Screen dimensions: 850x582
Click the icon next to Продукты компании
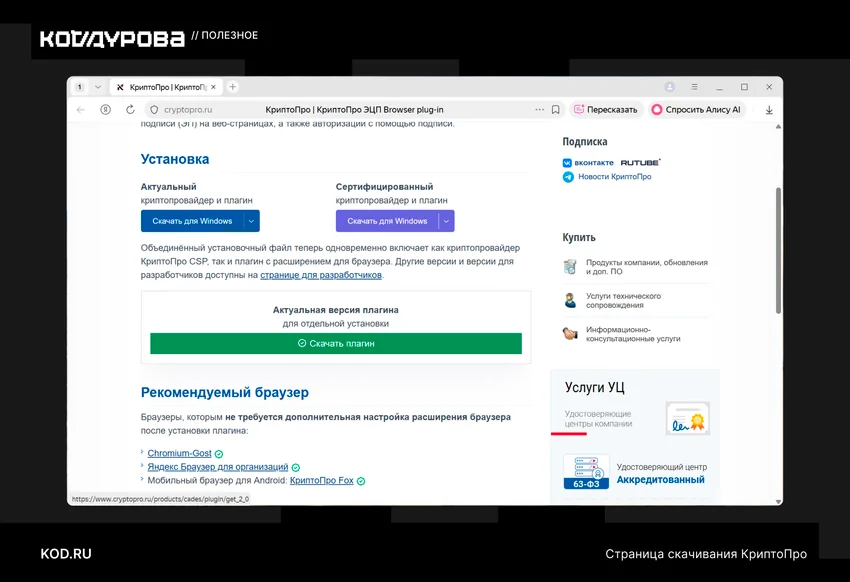tap(570, 267)
